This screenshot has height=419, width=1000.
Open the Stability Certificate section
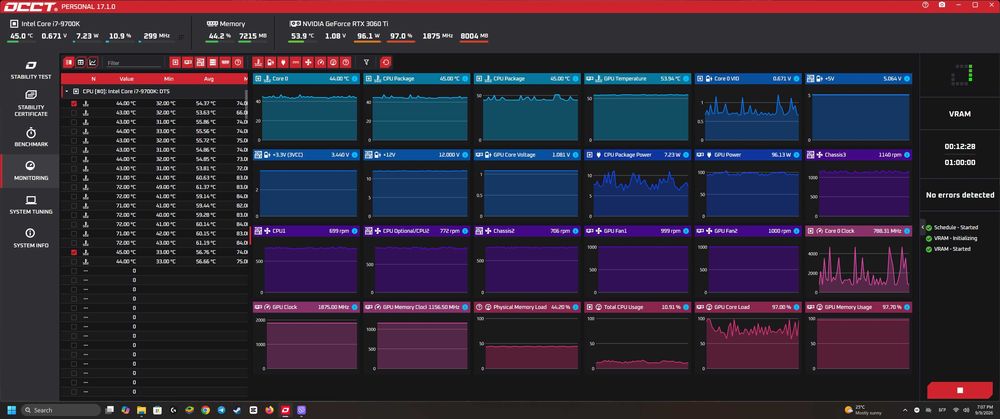click(x=31, y=103)
